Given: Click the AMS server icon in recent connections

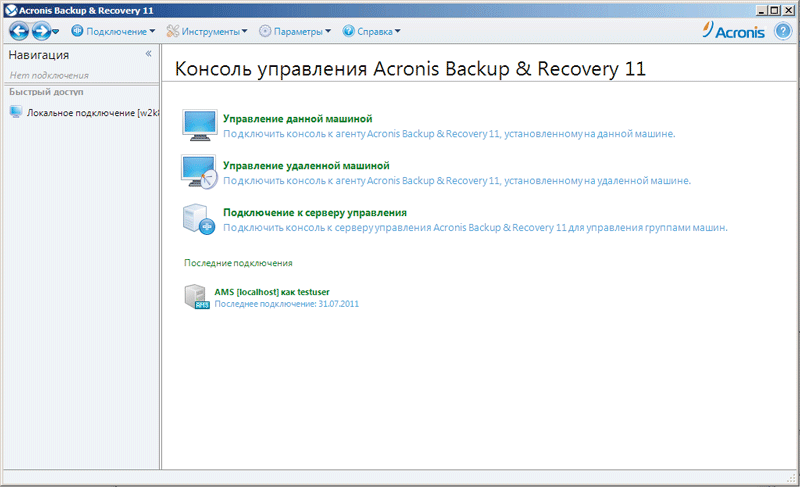Looking at the screenshot, I should click(x=196, y=296).
